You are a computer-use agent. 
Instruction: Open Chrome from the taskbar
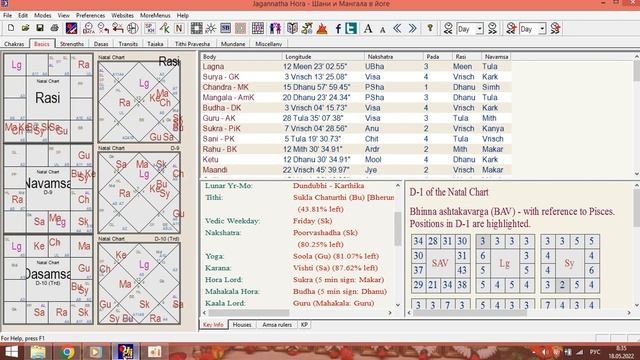click(x=68, y=352)
